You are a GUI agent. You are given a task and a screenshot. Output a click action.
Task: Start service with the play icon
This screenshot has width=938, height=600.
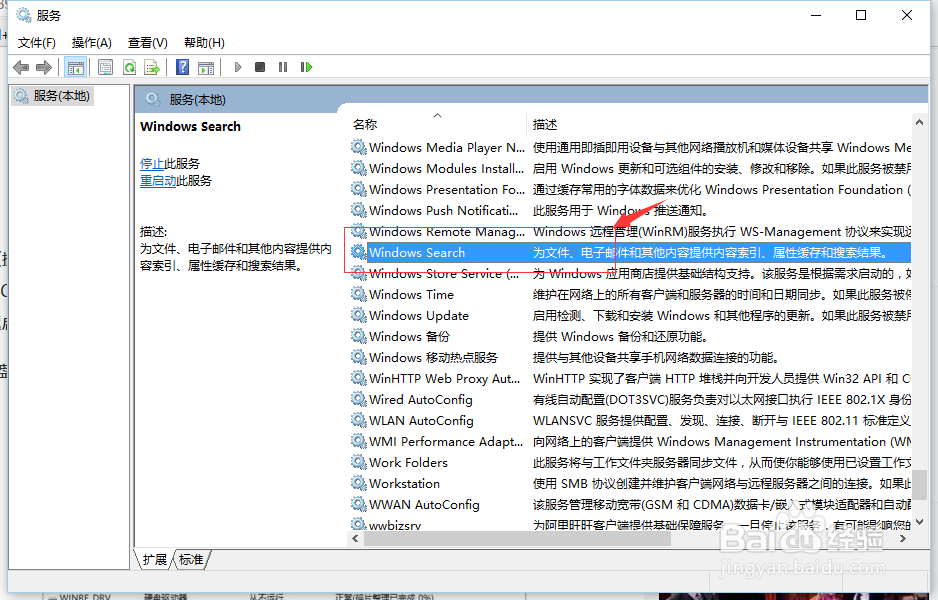point(238,67)
